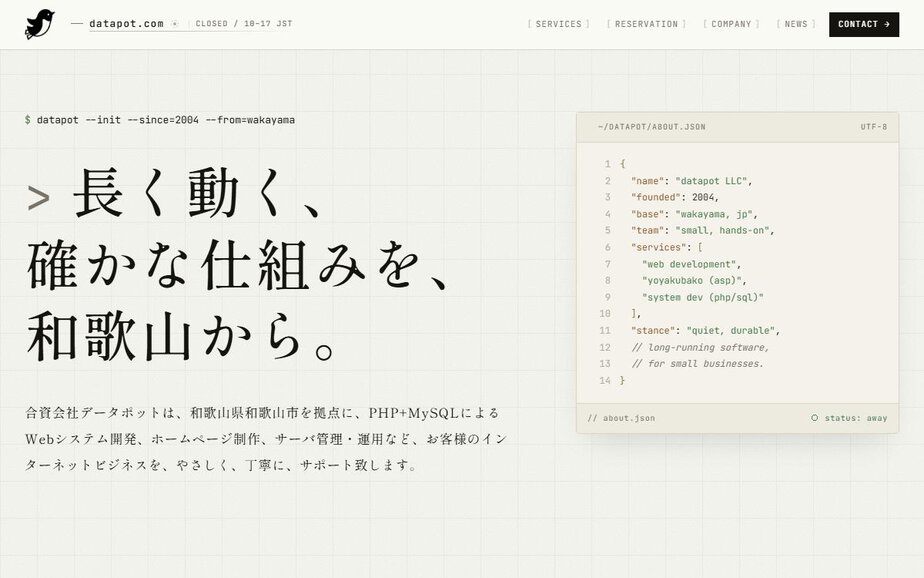Image resolution: width=924 pixels, height=578 pixels.
Task: Click line number 14 in the code panel
Action: [605, 381]
